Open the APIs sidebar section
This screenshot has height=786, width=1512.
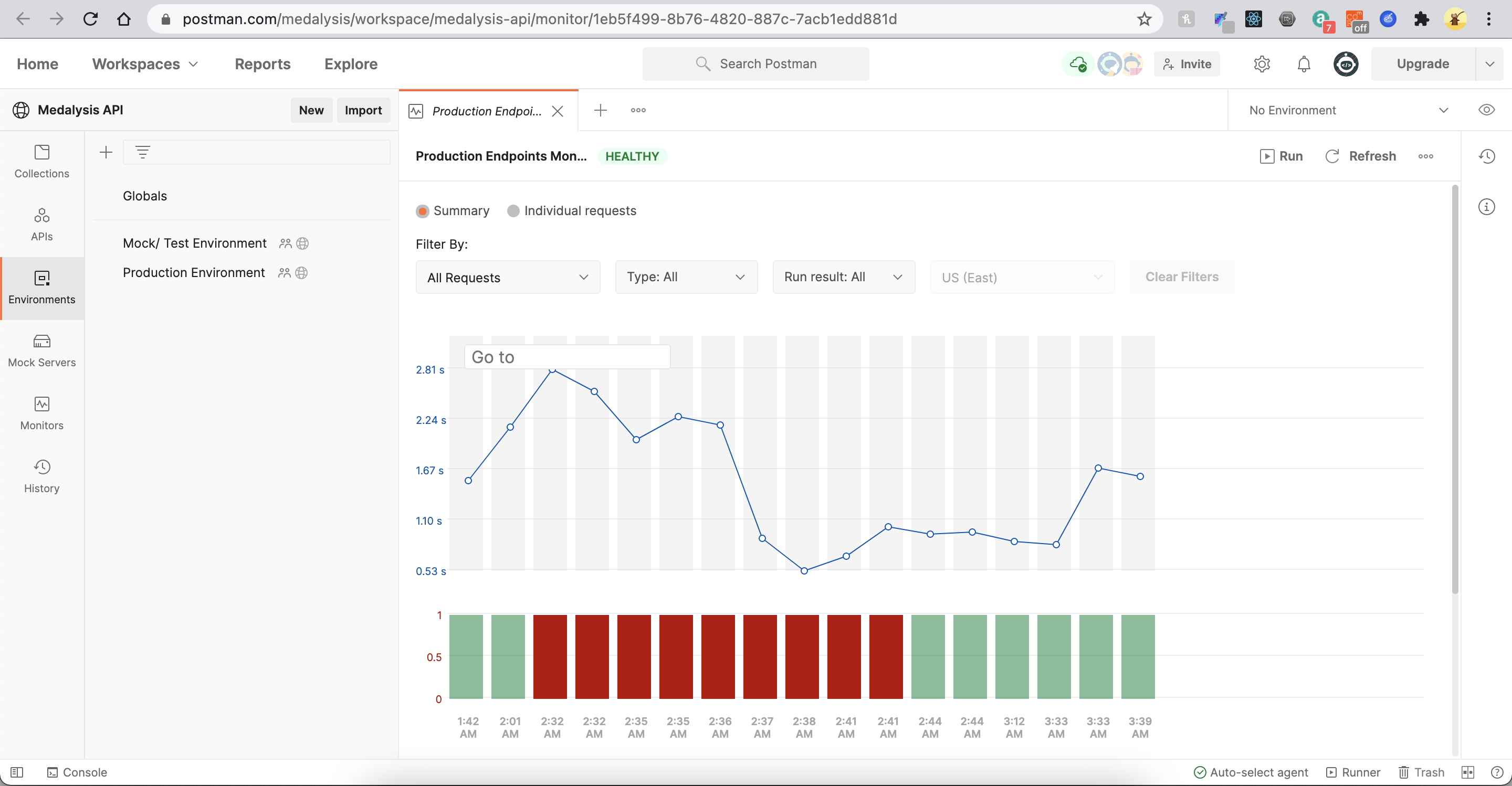[x=41, y=224]
